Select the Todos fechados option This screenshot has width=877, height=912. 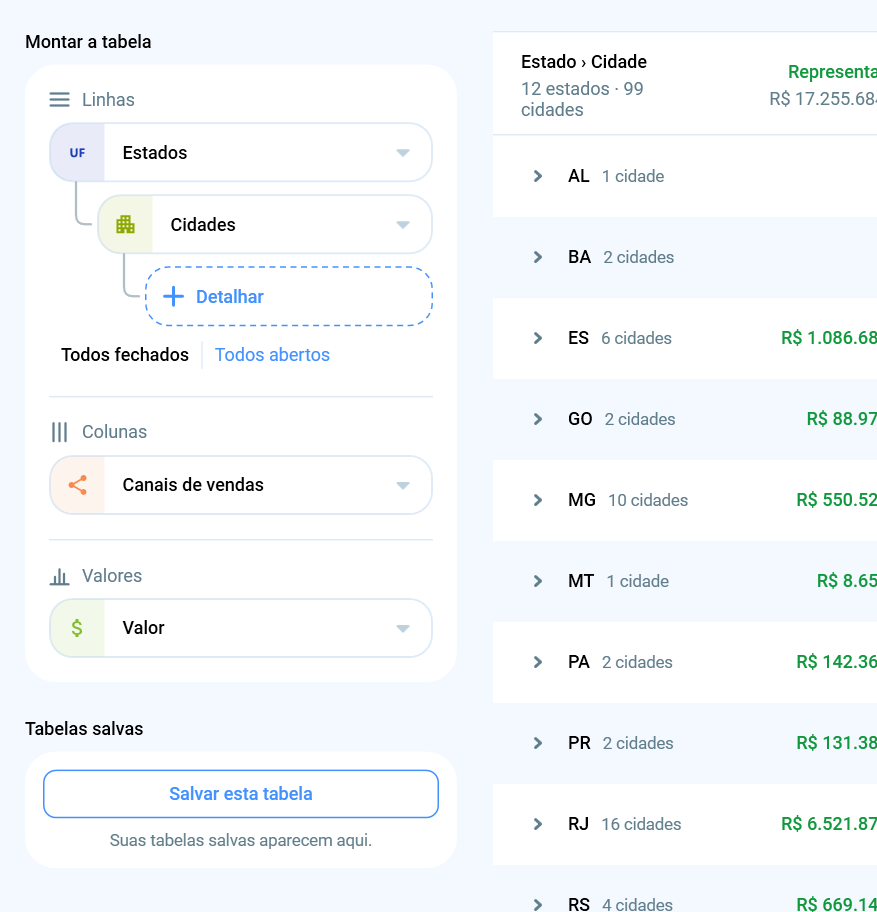coord(125,355)
